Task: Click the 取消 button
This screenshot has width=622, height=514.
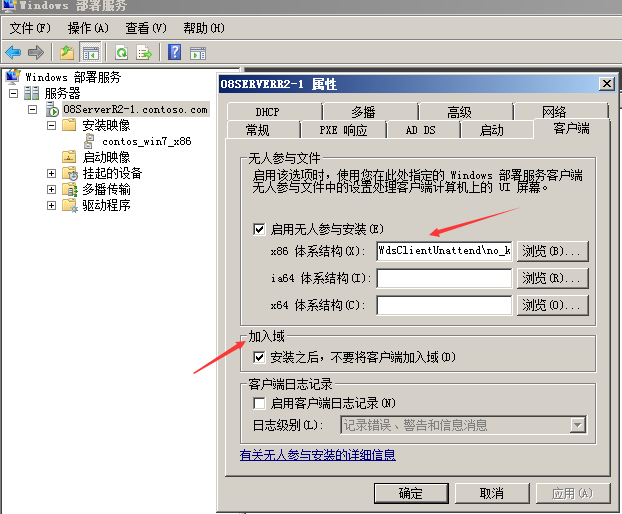Action: tap(492, 493)
